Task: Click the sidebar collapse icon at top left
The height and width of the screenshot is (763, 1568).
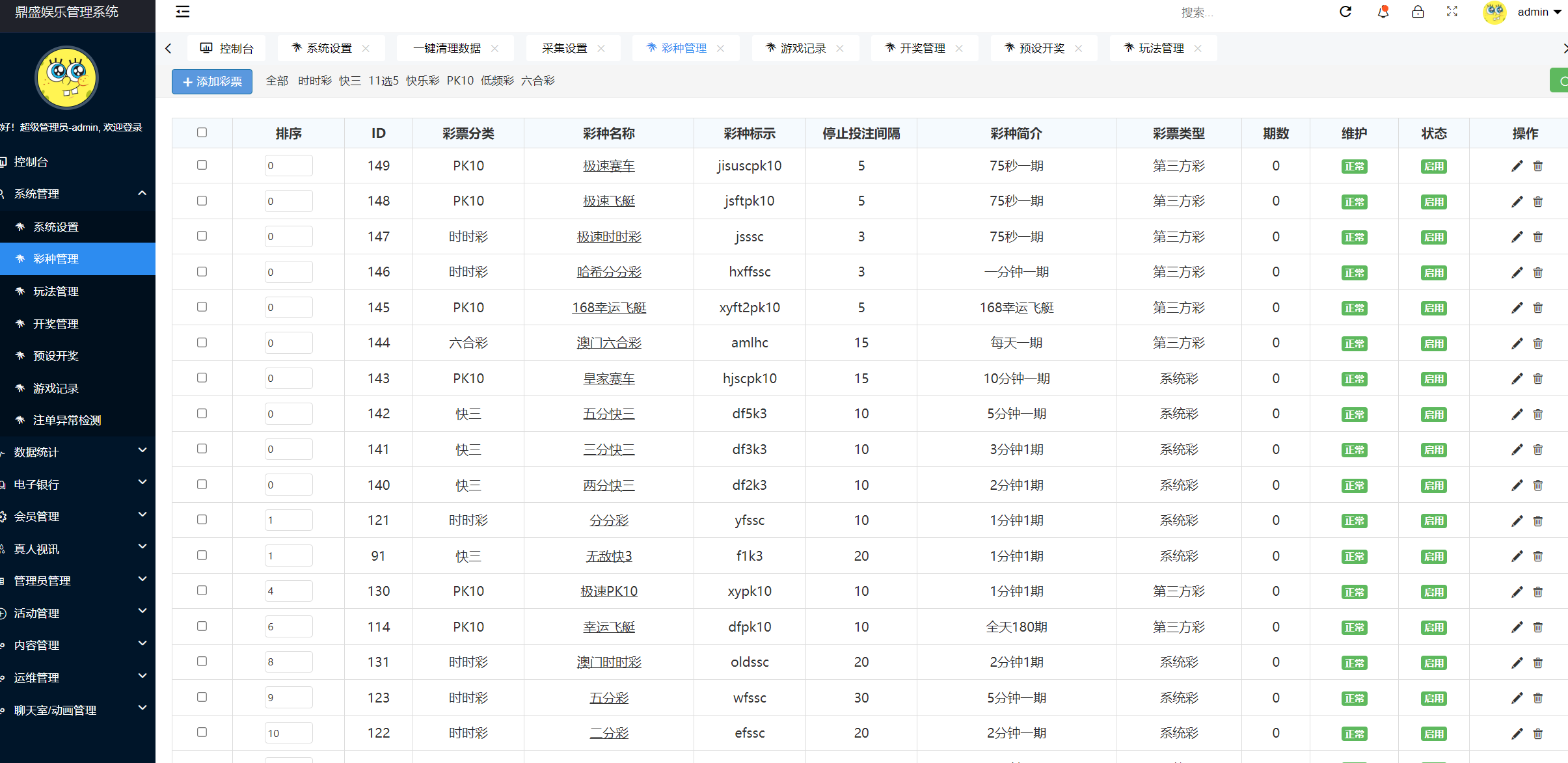Action: pos(182,12)
